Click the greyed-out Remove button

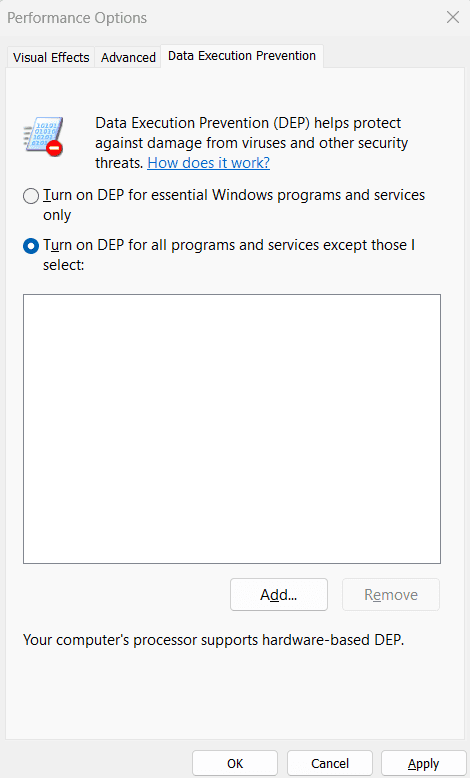(x=391, y=594)
